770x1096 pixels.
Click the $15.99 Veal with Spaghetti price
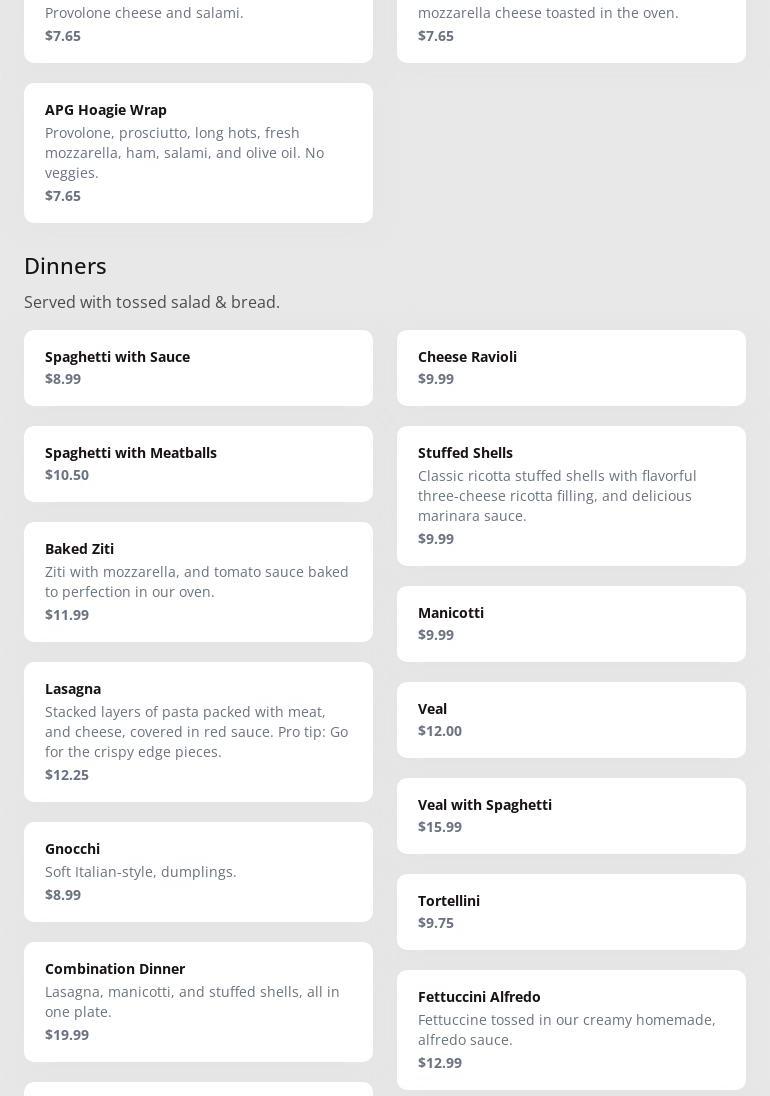click(x=440, y=827)
